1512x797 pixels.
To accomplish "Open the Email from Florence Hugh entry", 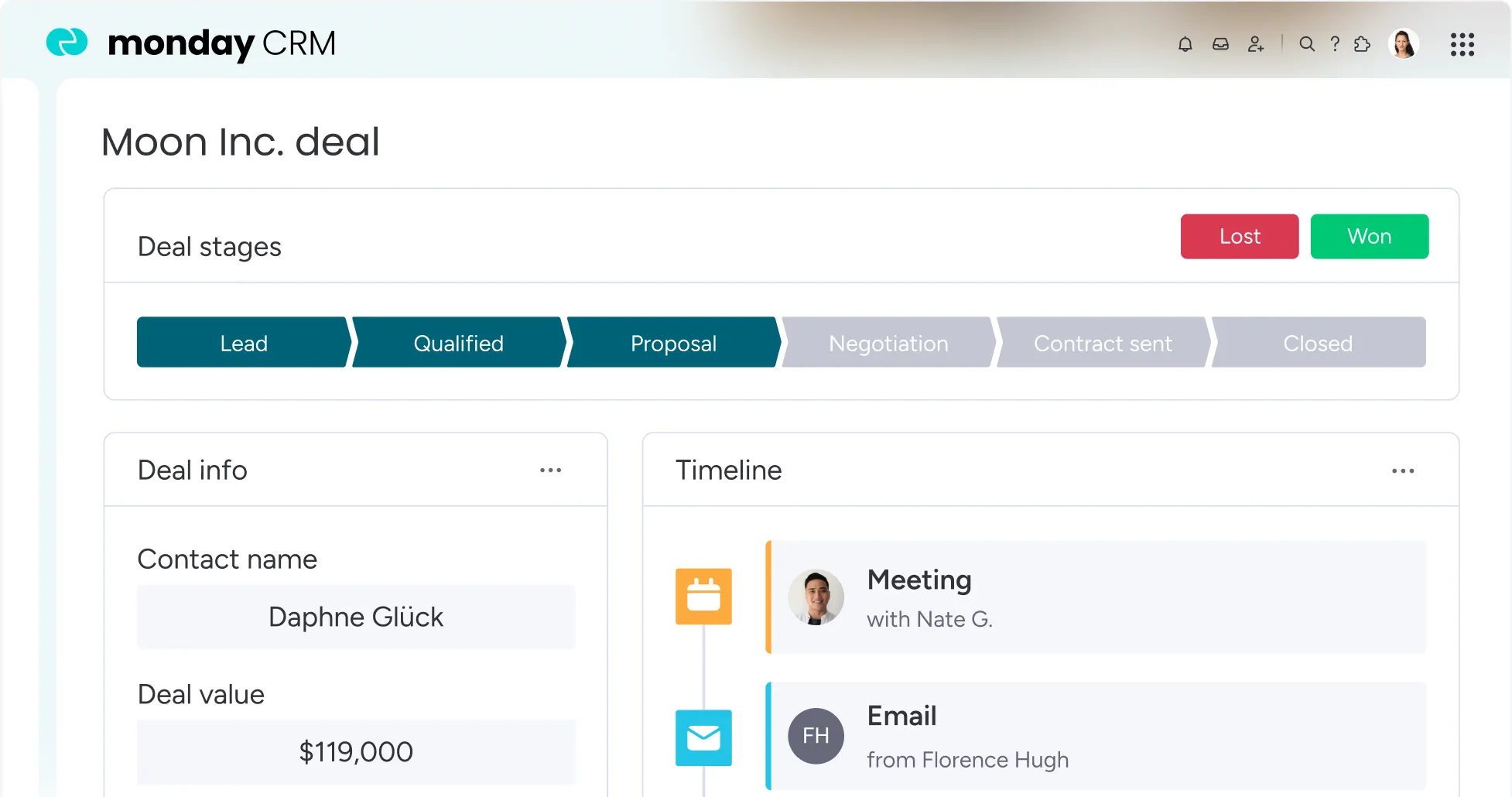I will [1096, 736].
